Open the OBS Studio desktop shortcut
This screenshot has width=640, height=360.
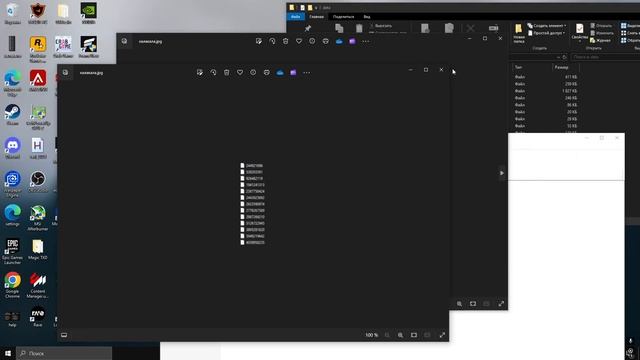(x=38, y=182)
